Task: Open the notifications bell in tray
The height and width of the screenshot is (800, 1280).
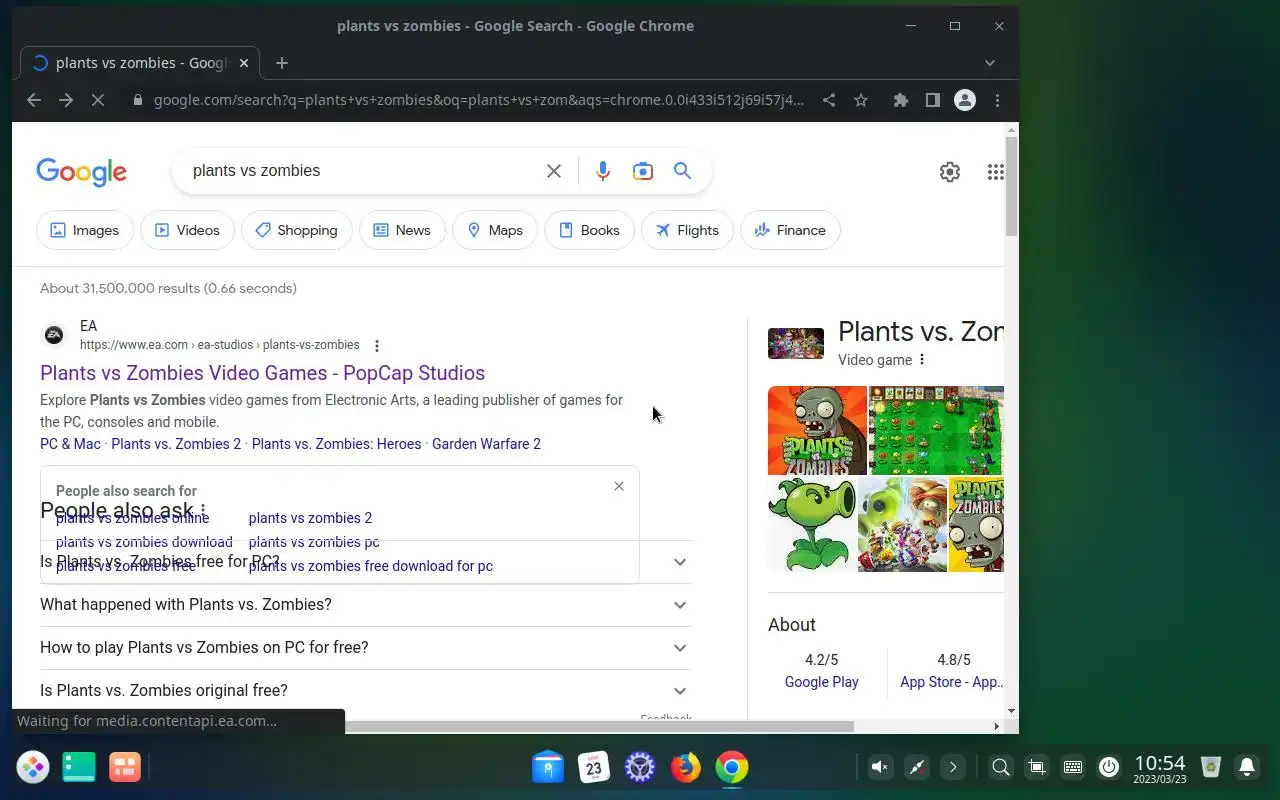Action: [x=1247, y=767]
